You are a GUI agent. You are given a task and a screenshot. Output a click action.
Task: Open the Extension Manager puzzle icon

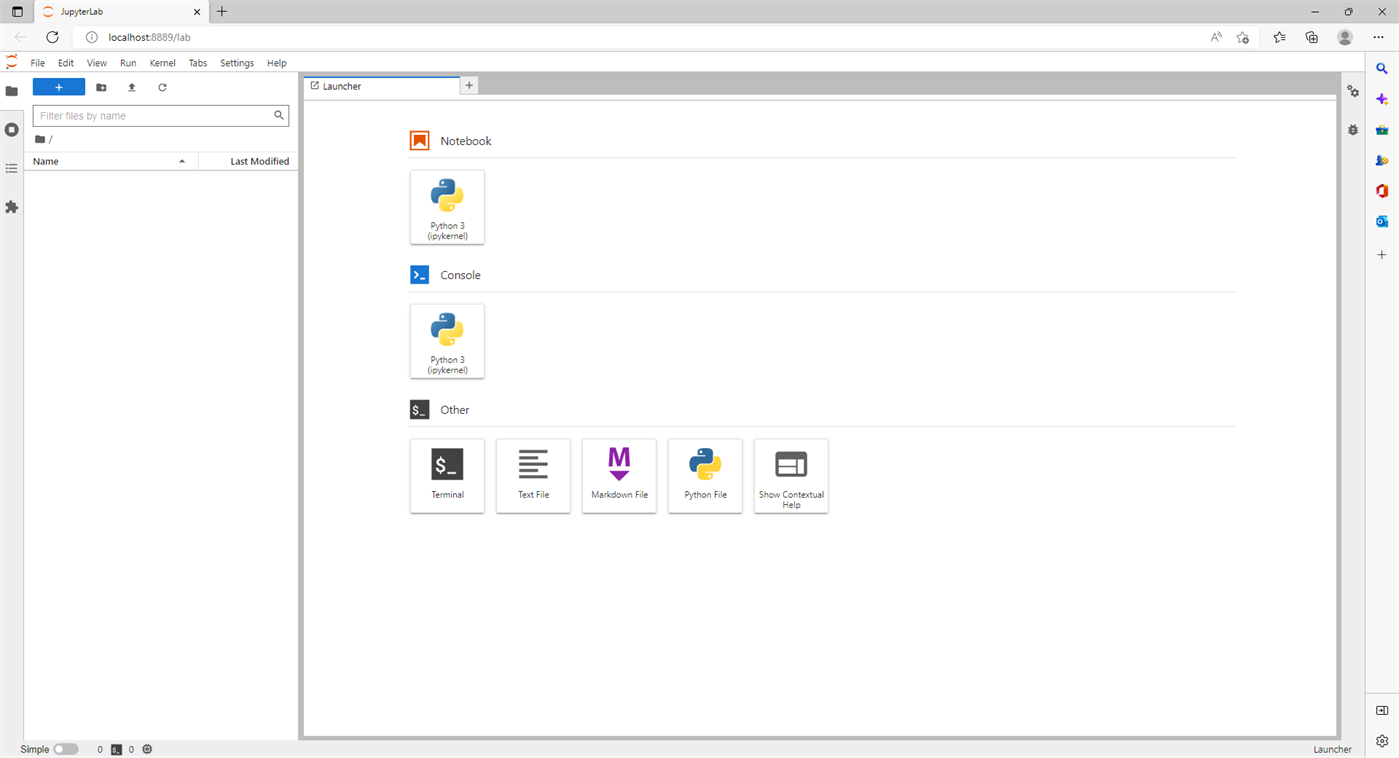tap(12, 207)
